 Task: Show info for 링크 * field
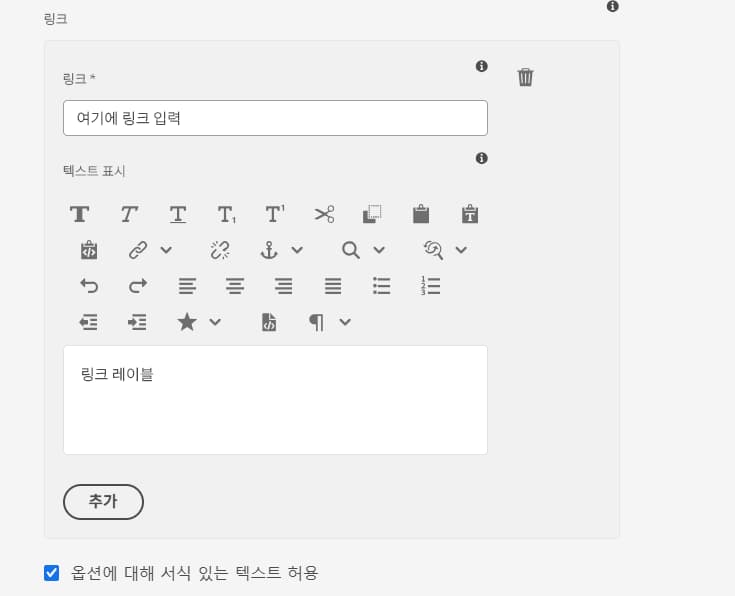tap(481, 66)
